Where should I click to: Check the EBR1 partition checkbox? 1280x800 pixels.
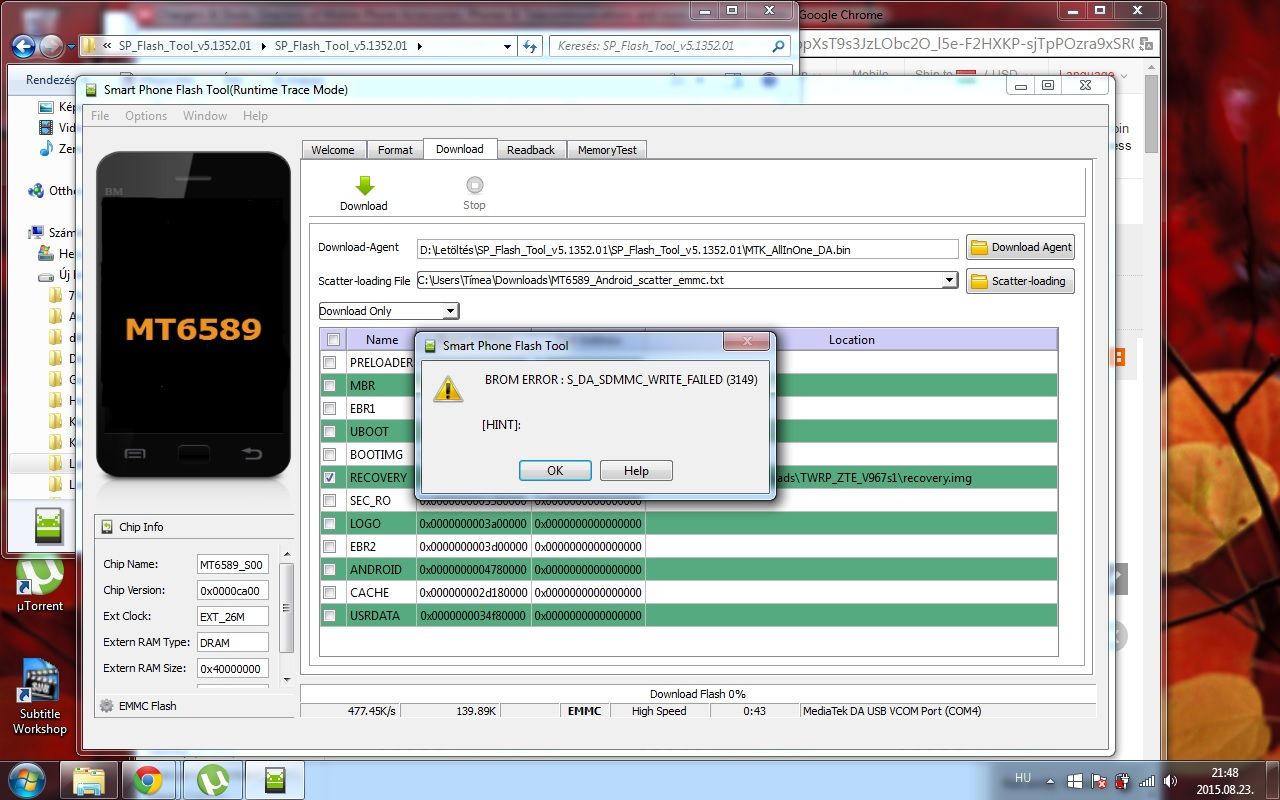(x=329, y=408)
